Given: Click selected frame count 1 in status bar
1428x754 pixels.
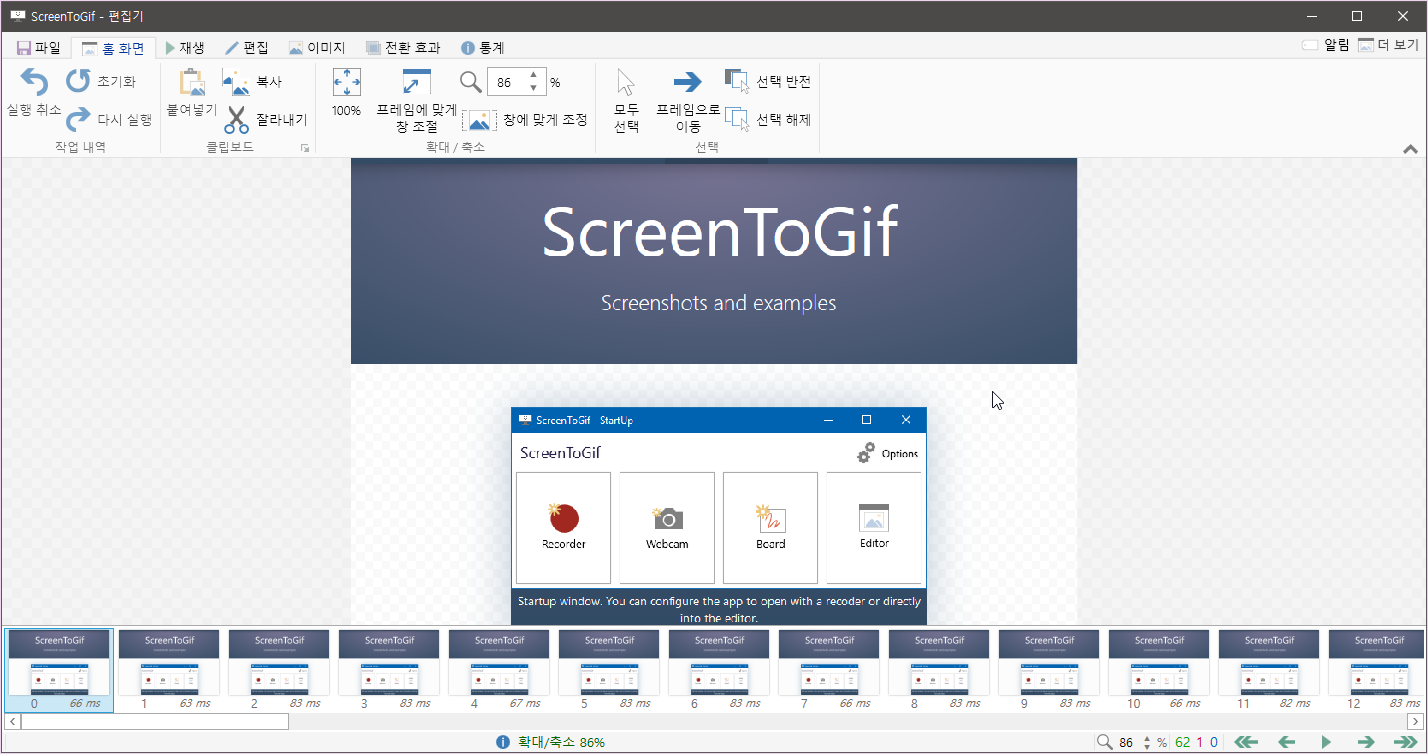Looking at the screenshot, I should click(x=1200, y=742).
